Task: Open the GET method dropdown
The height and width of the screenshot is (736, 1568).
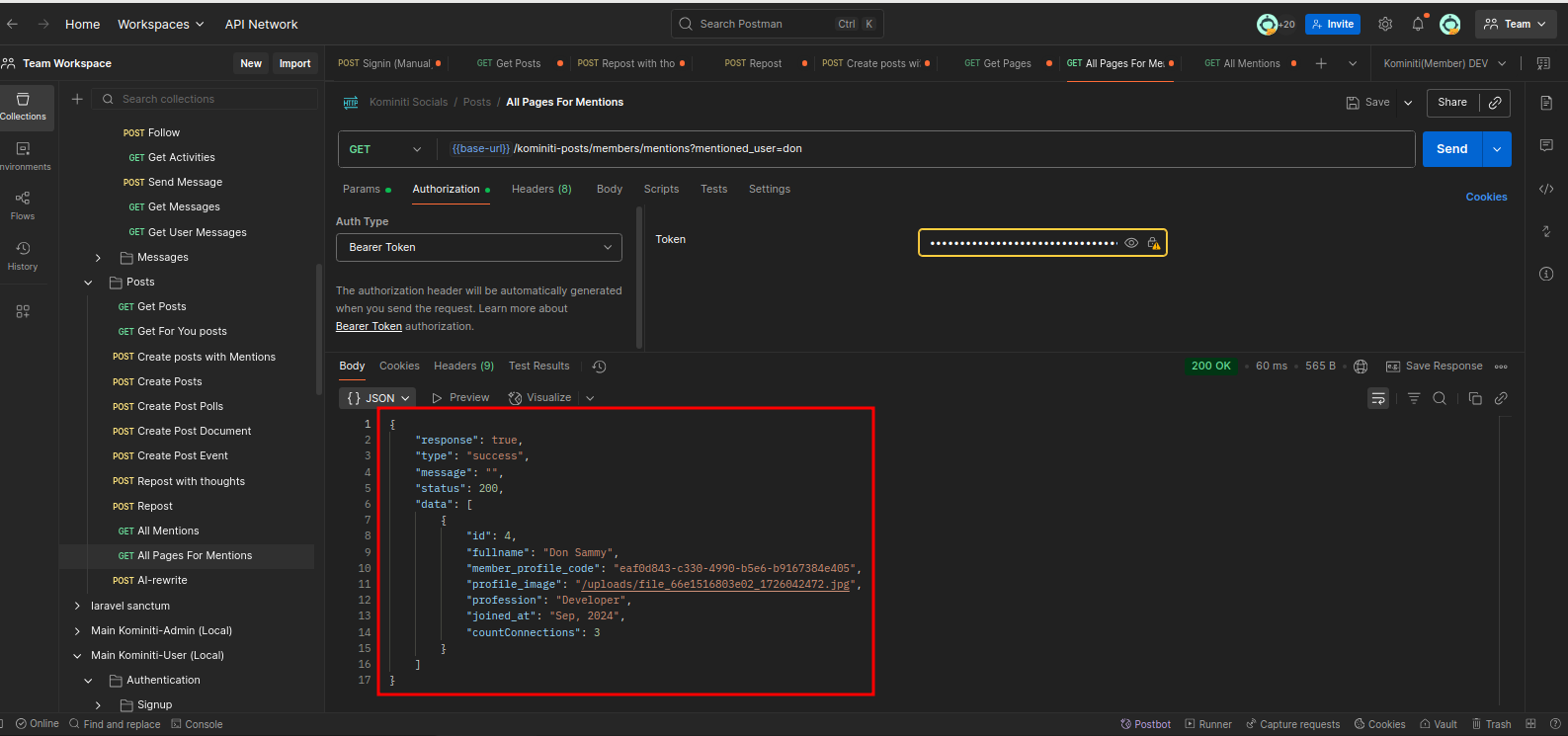Action: pos(385,149)
